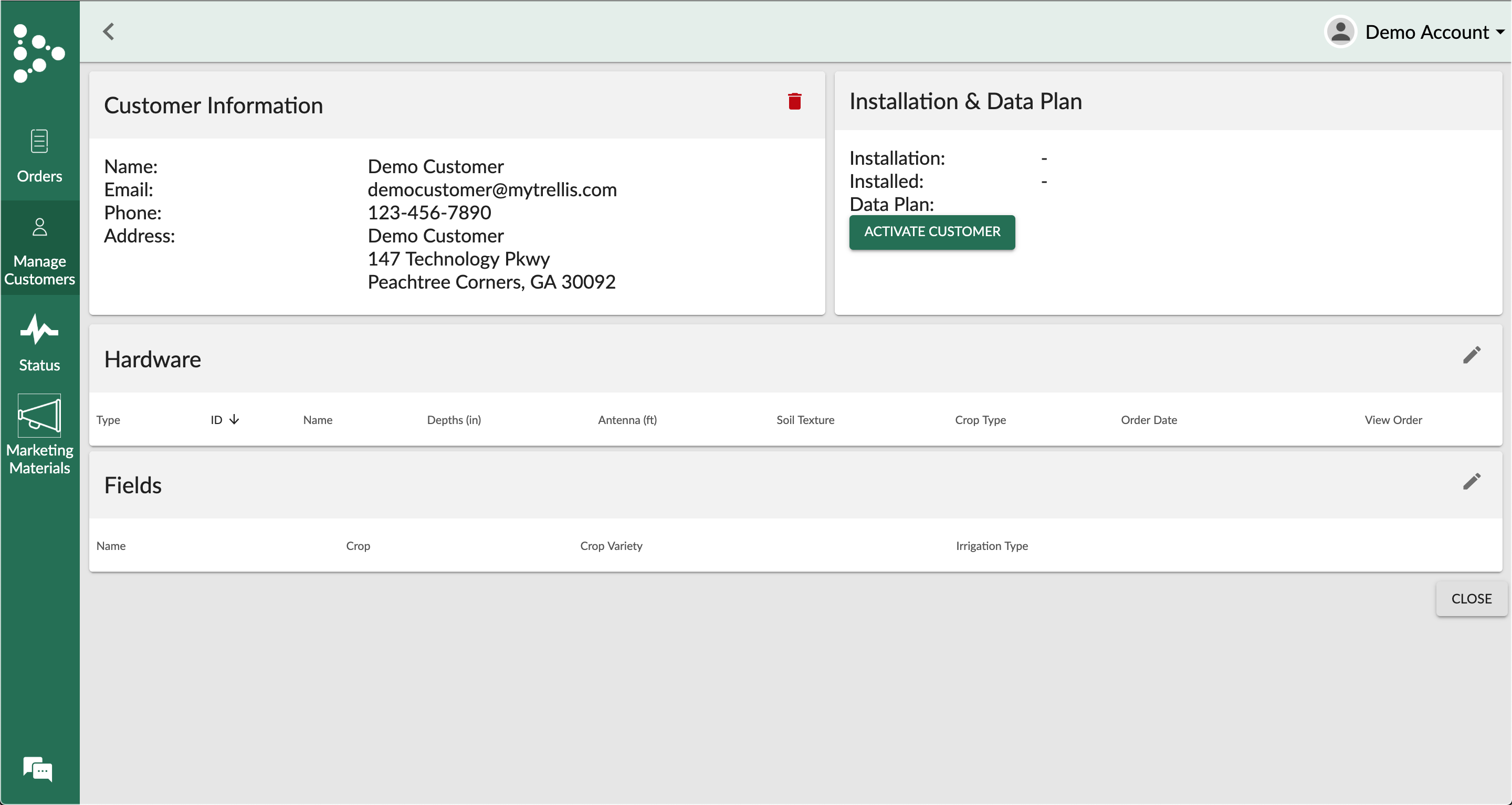Click the Crop Variety column header
This screenshot has height=805, width=1512.
pos(611,546)
